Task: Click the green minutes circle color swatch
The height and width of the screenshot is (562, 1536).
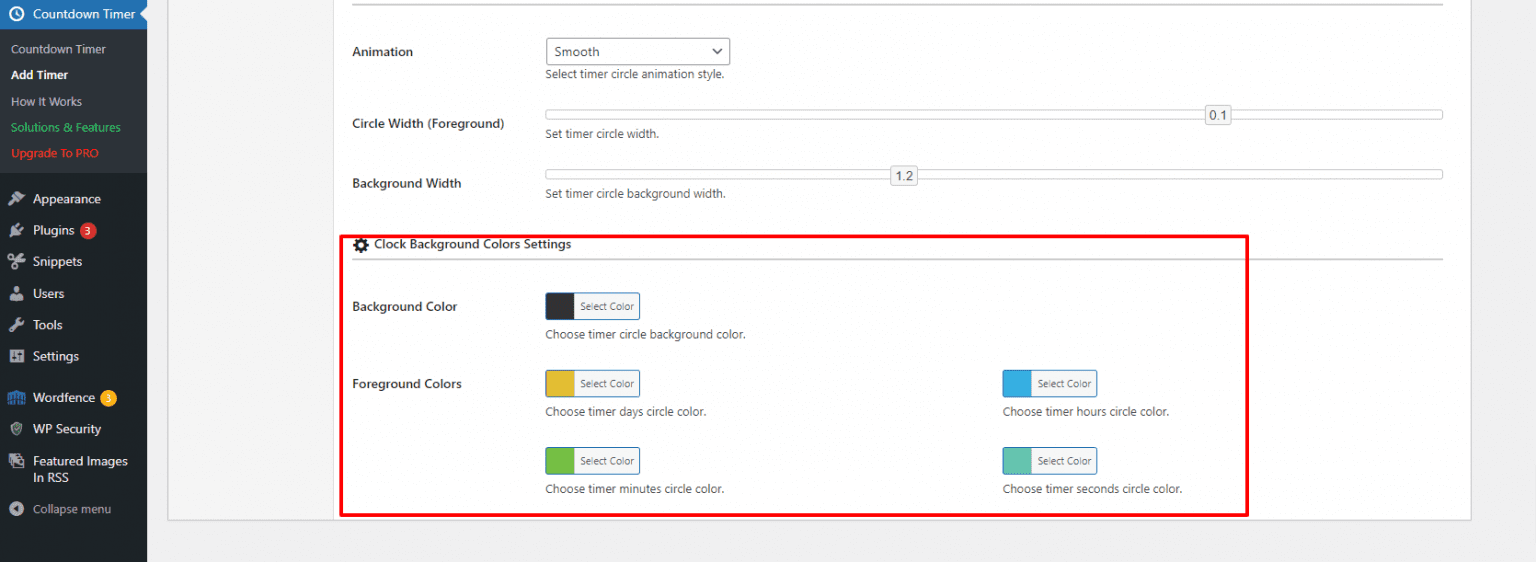Action: pos(560,461)
